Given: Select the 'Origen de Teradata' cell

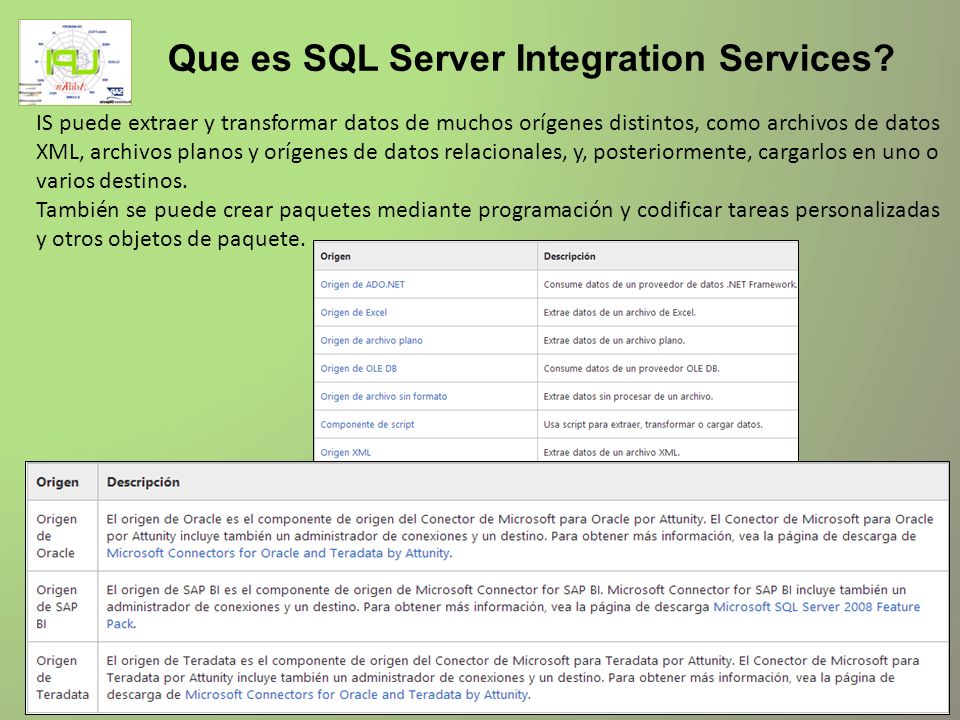Looking at the screenshot, I should coord(62,678).
